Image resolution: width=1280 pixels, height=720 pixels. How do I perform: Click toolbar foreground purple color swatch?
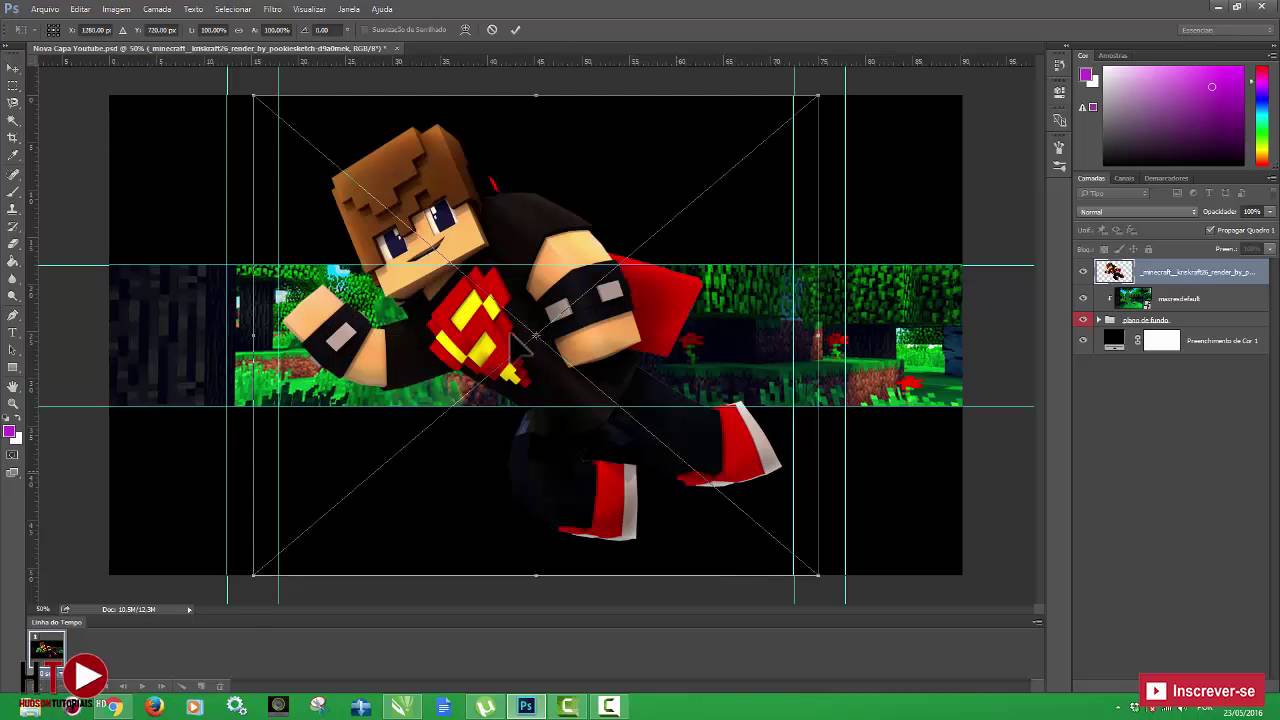pos(9,432)
